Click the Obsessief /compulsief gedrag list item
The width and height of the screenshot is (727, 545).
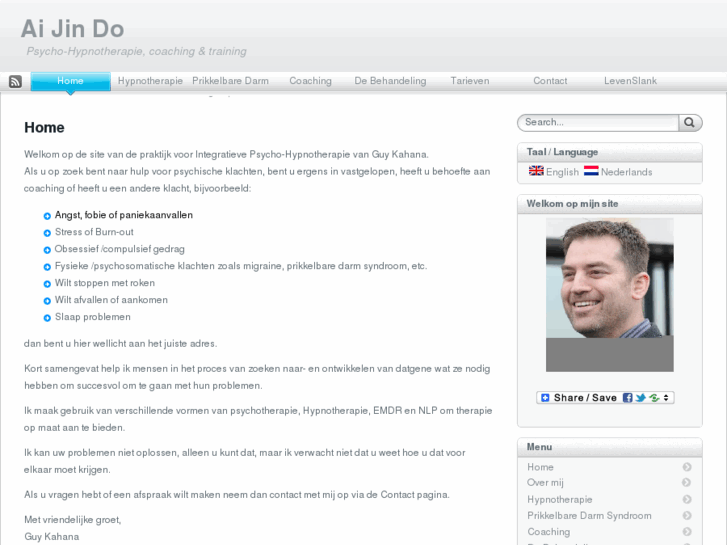click(120, 249)
